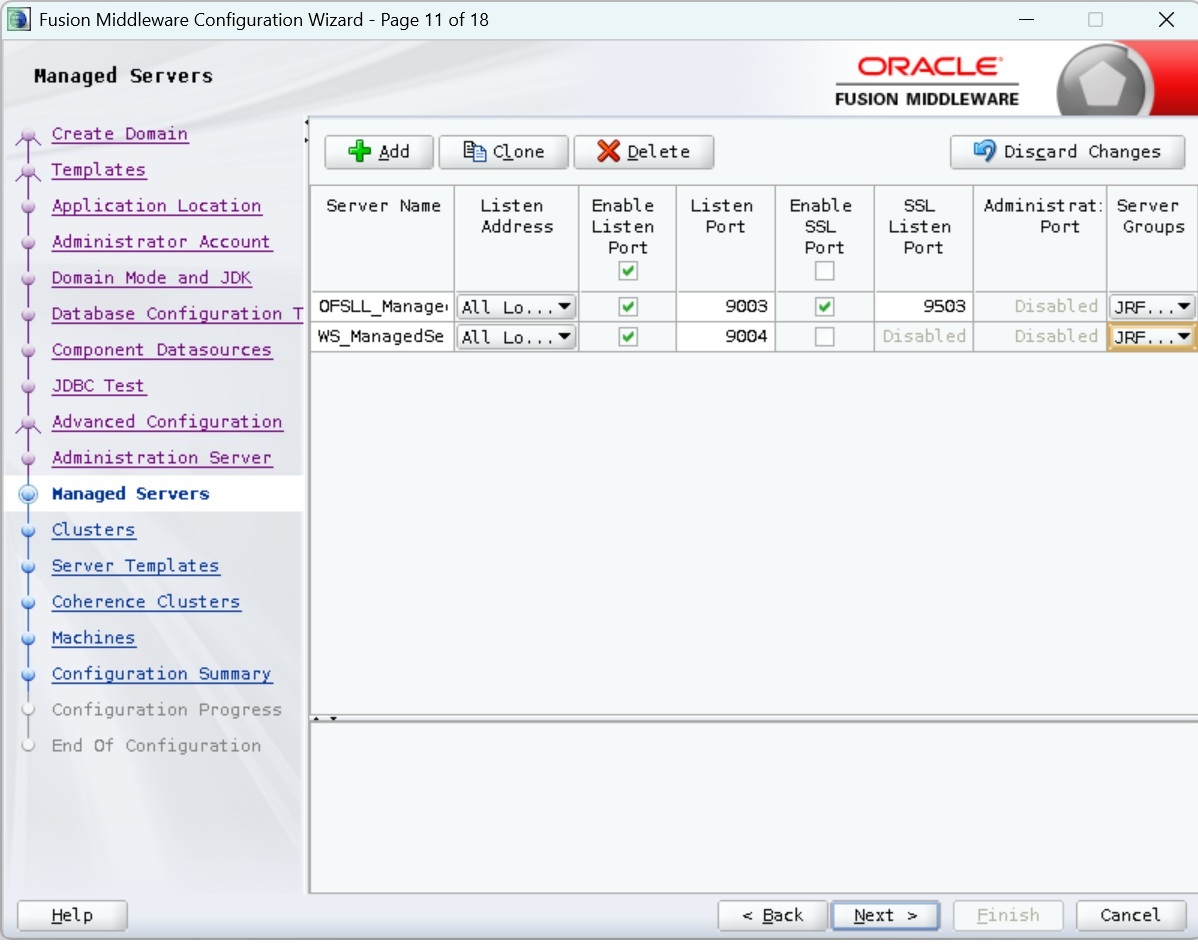Viewport: 1198px width, 944px height.
Task: Go to Templates step
Action: tap(99, 170)
